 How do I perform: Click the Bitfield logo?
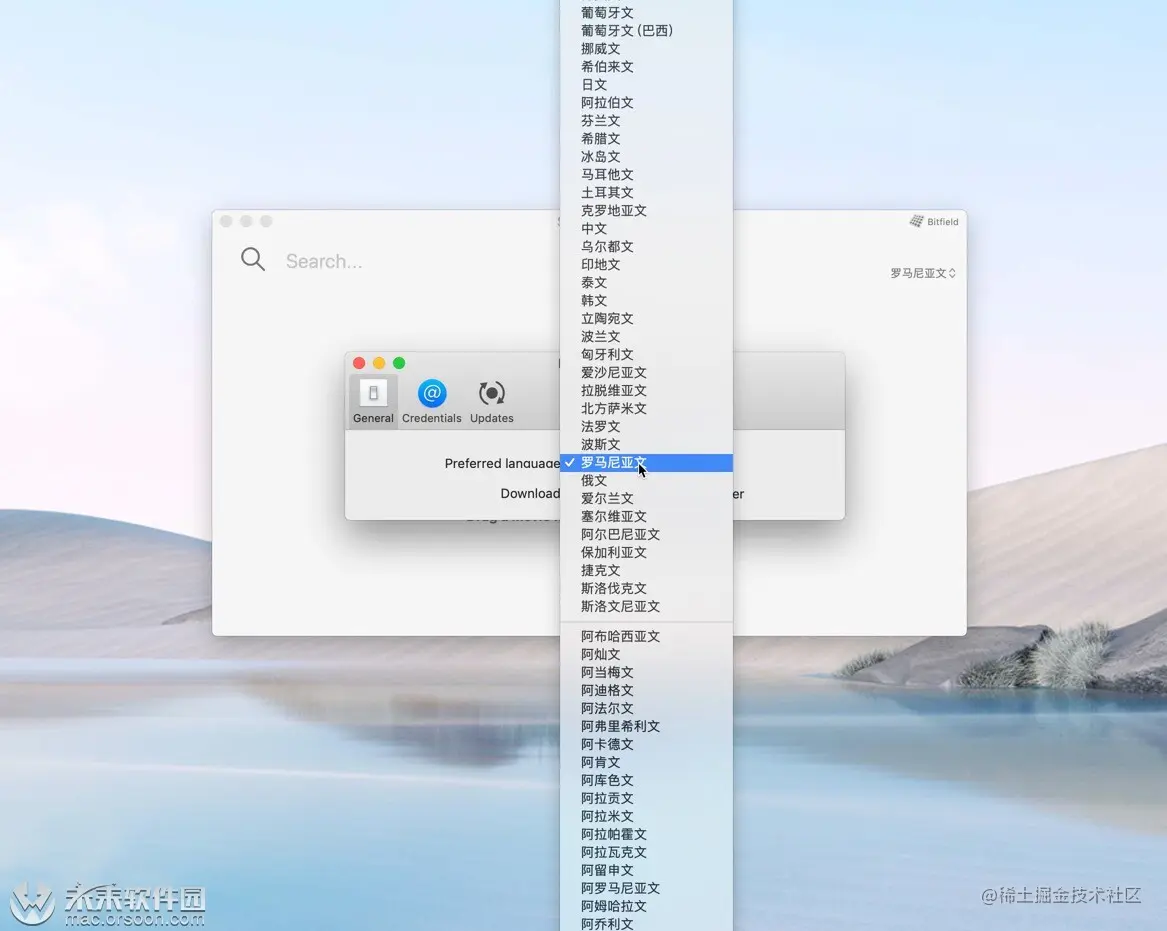click(x=934, y=222)
